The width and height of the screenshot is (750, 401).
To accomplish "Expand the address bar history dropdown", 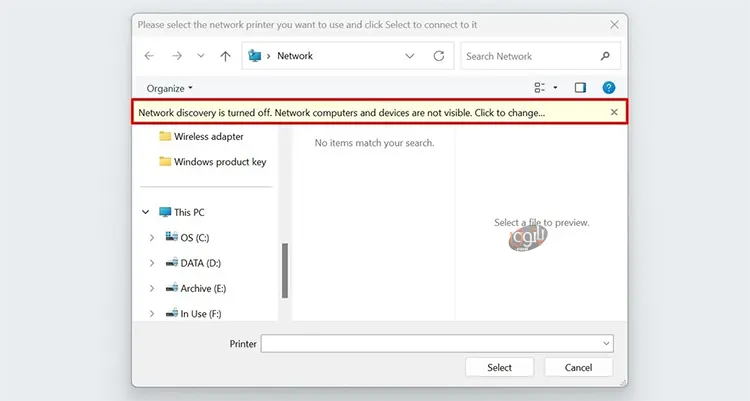I will [x=410, y=56].
